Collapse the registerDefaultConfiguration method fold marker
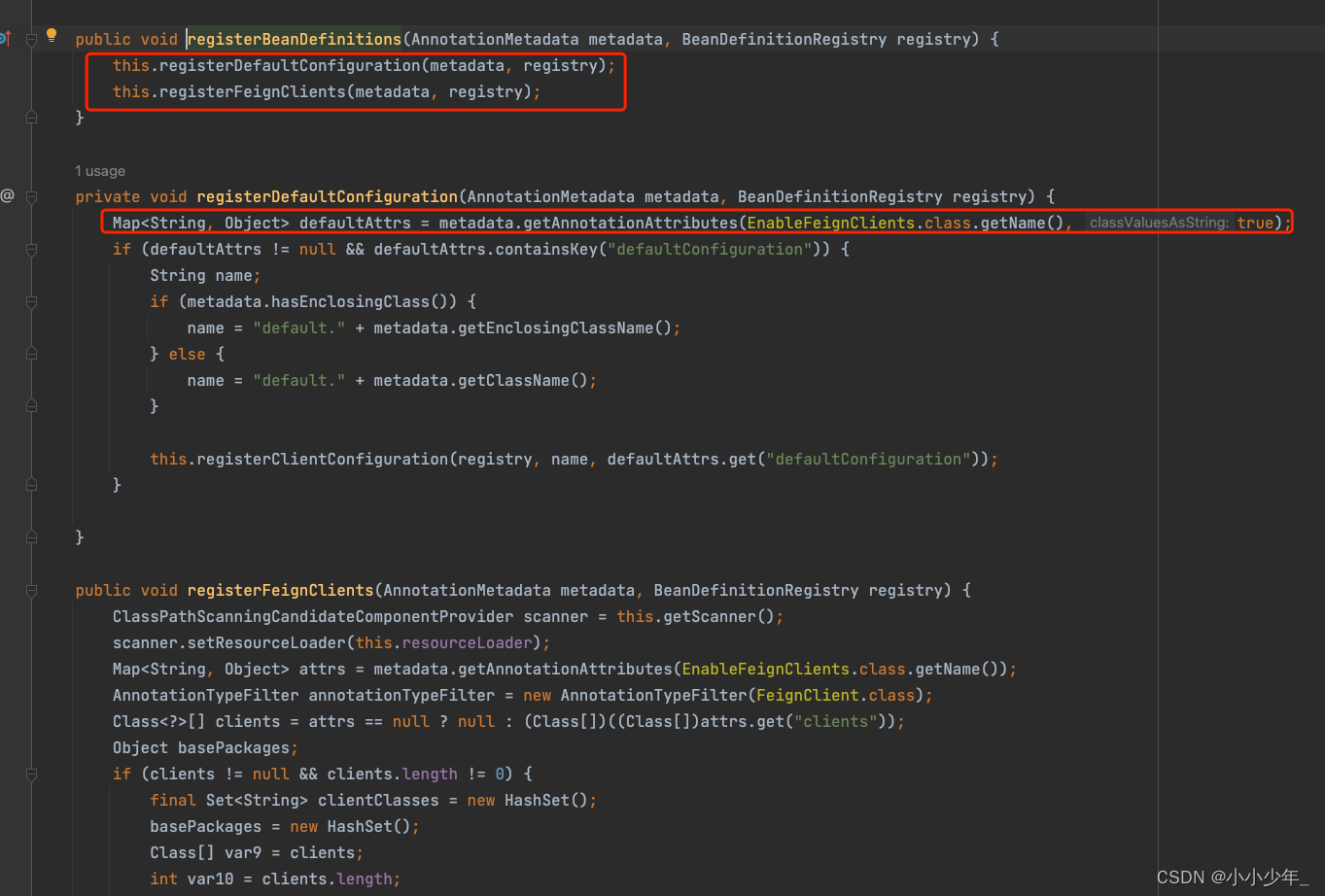Screen dimensions: 1325x896 point(31,196)
